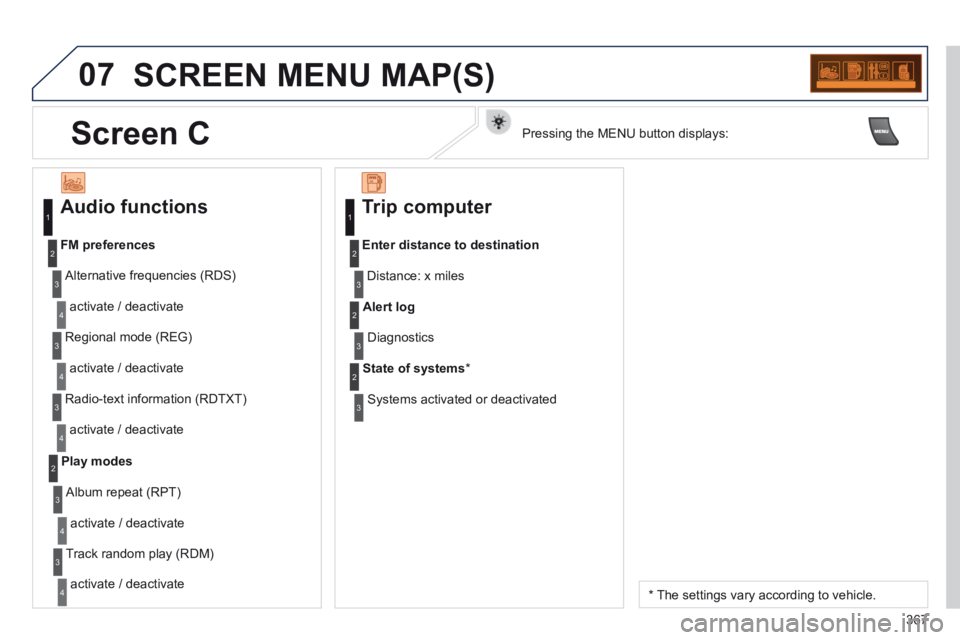Screen dimensions: 960x640
Task: Select the Audio functions heading
Action: pos(134,207)
